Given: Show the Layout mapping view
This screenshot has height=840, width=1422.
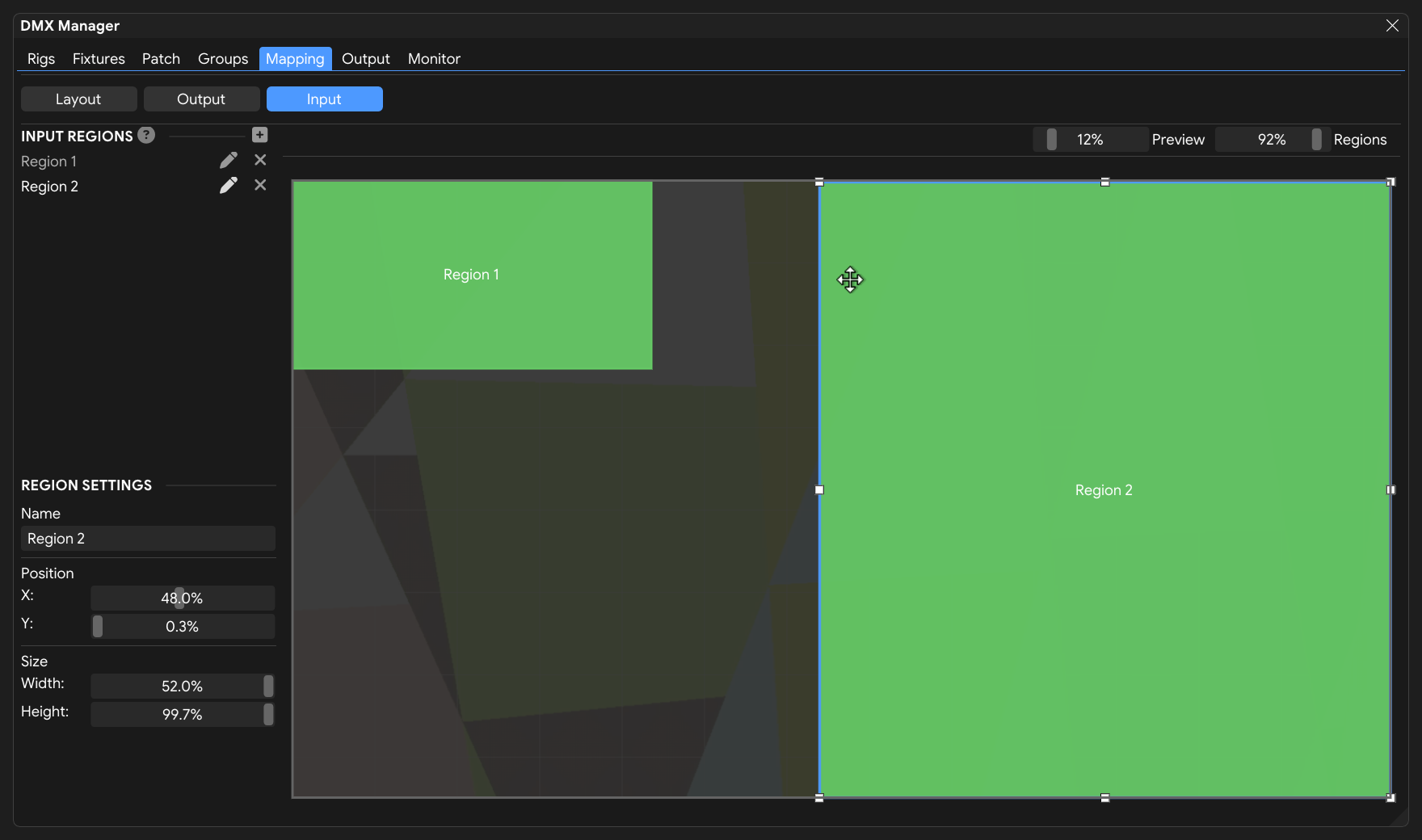Looking at the screenshot, I should click(78, 99).
